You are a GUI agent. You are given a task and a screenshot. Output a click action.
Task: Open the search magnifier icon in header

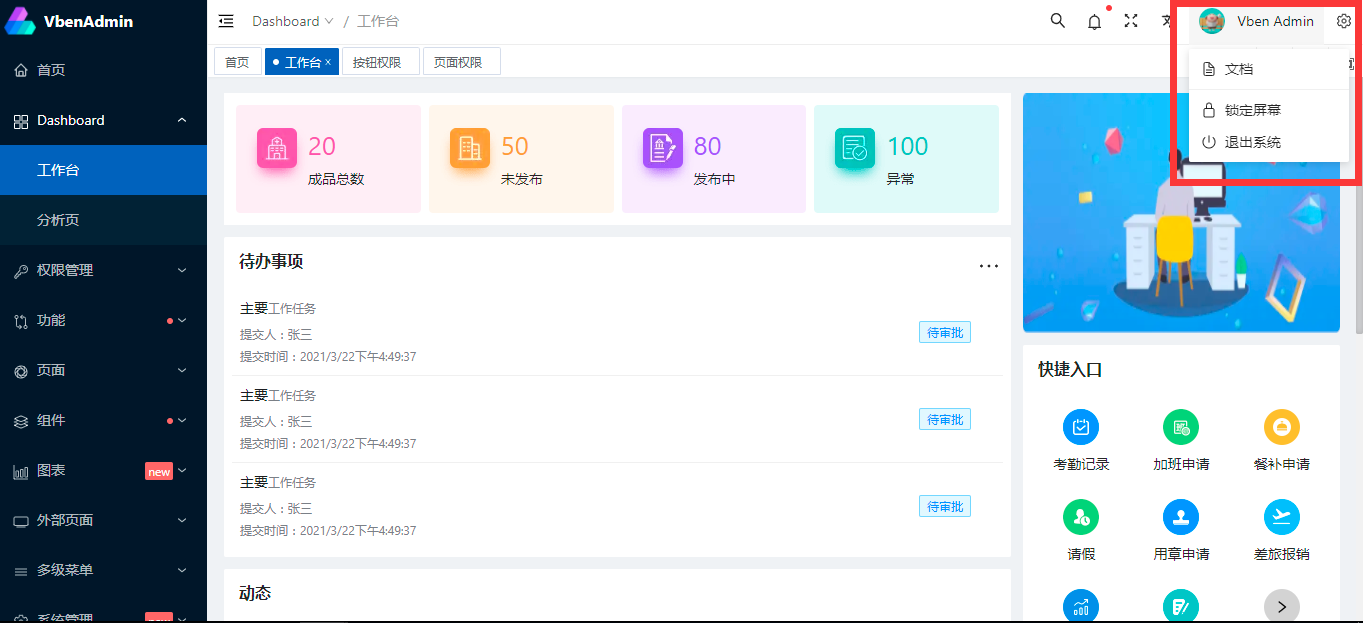[x=1057, y=21]
